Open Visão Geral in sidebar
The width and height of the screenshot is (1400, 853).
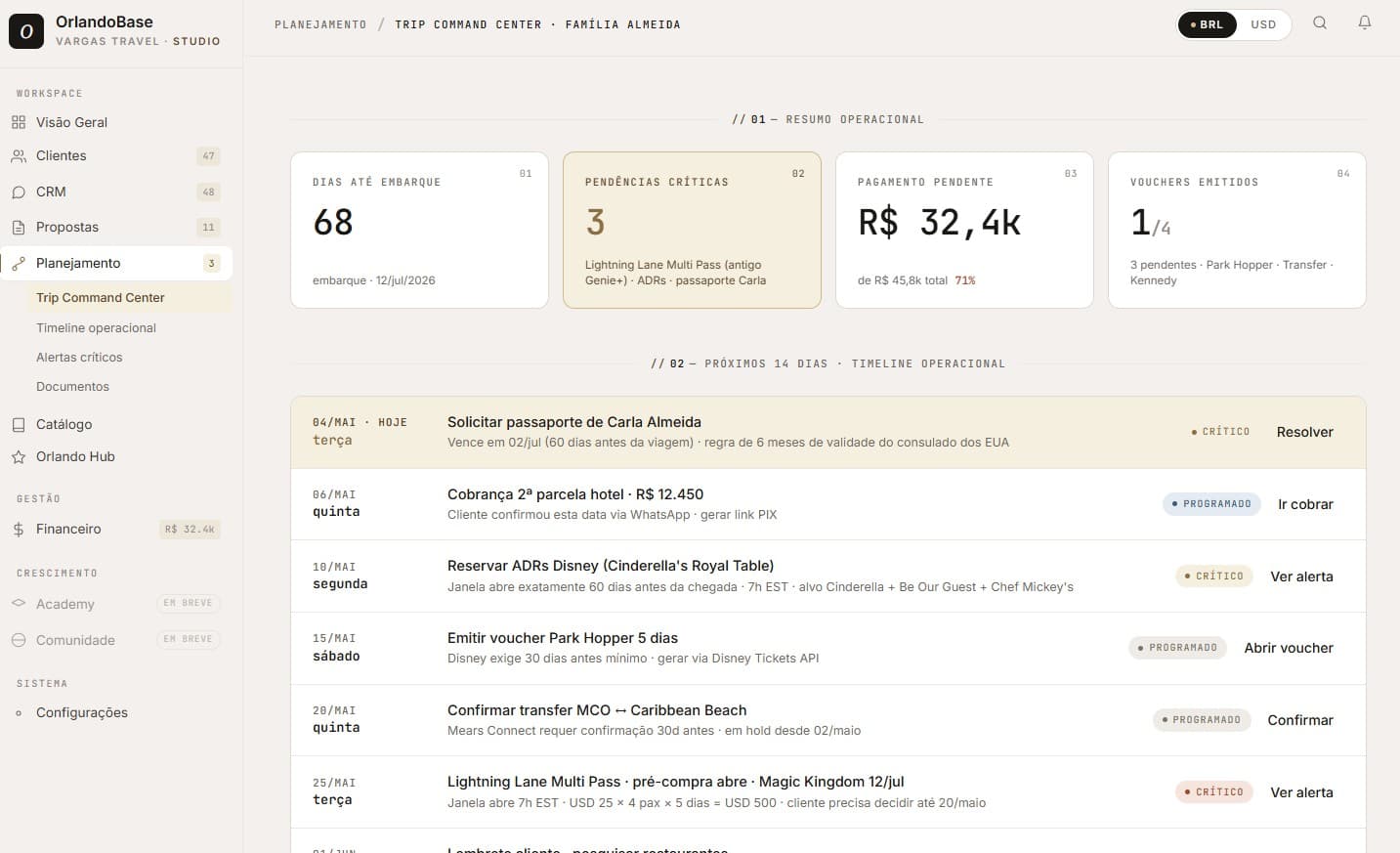click(x=116, y=122)
